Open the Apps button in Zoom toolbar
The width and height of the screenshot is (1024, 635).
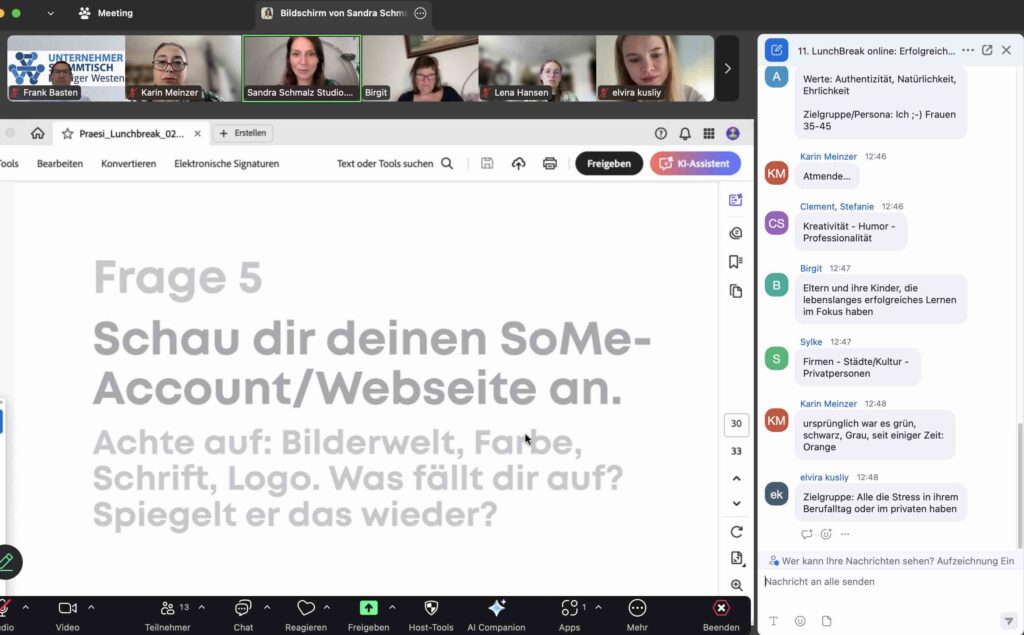click(569, 615)
